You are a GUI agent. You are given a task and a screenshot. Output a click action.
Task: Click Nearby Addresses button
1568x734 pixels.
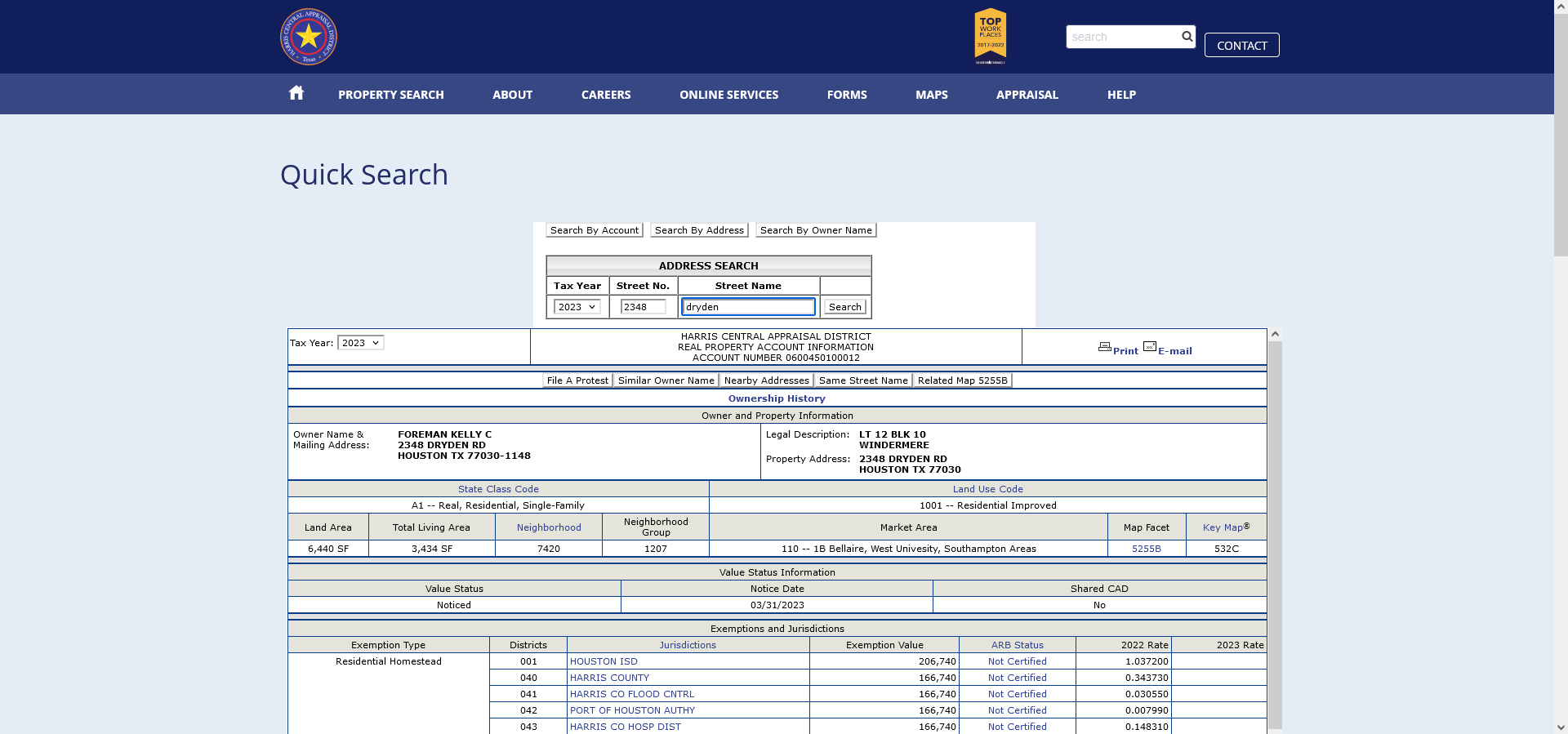tap(767, 380)
